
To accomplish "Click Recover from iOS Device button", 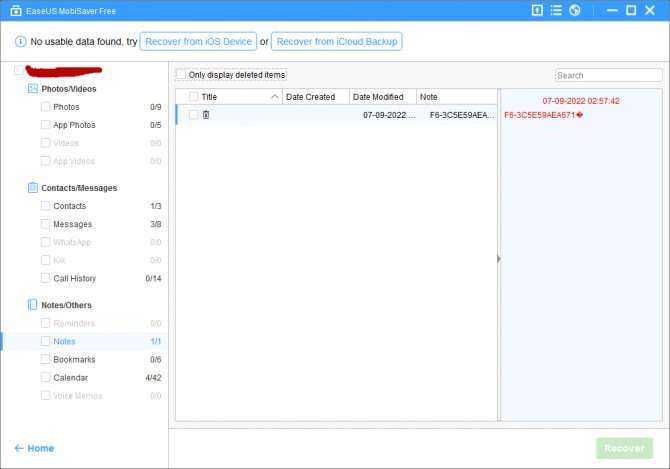I will click(x=198, y=41).
